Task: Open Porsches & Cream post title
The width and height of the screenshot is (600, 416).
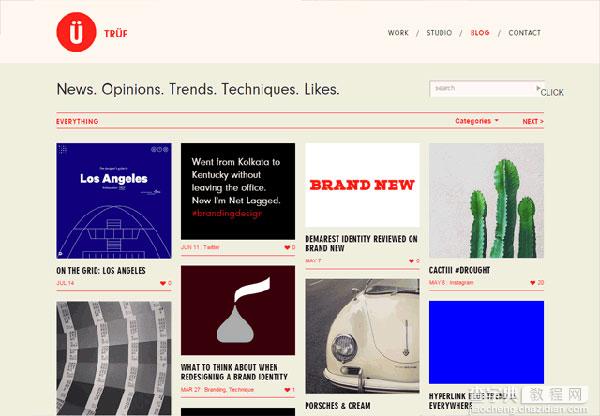Action: pos(338,406)
